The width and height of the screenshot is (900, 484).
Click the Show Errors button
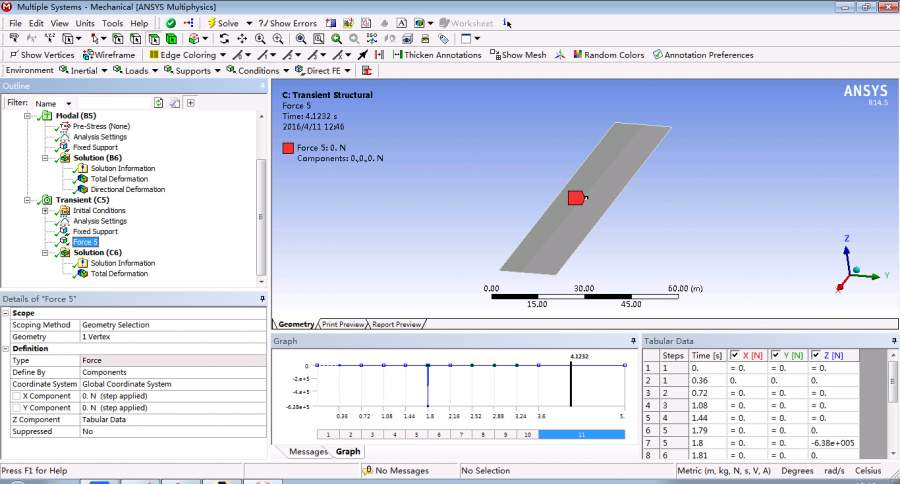tap(288, 23)
